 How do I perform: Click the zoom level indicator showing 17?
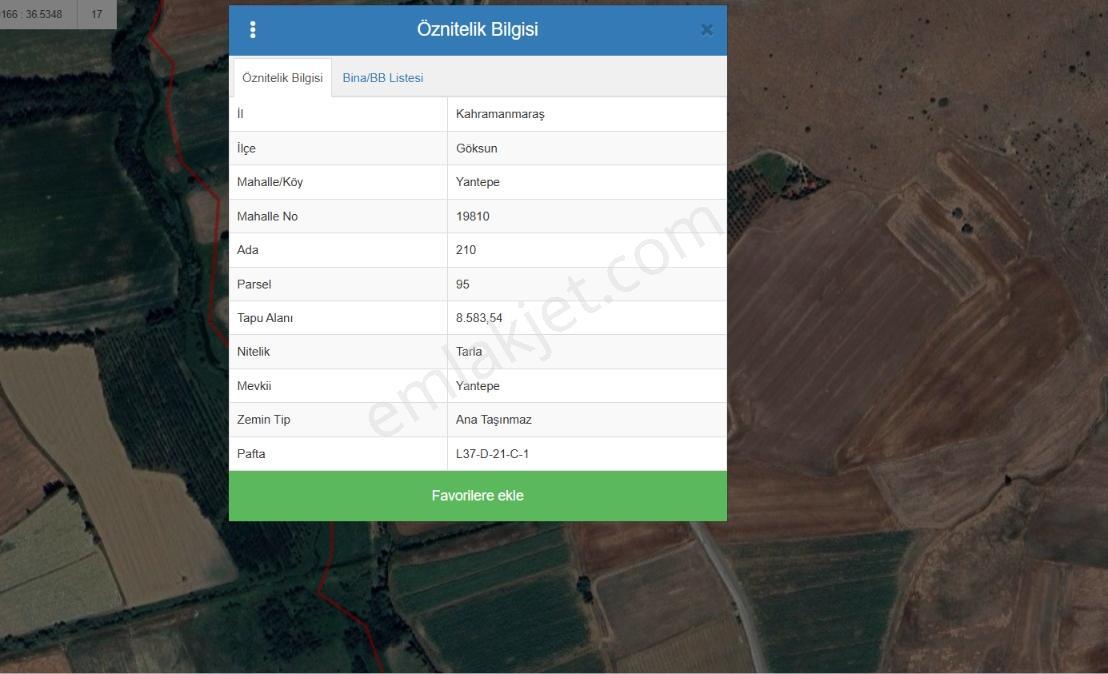(97, 14)
